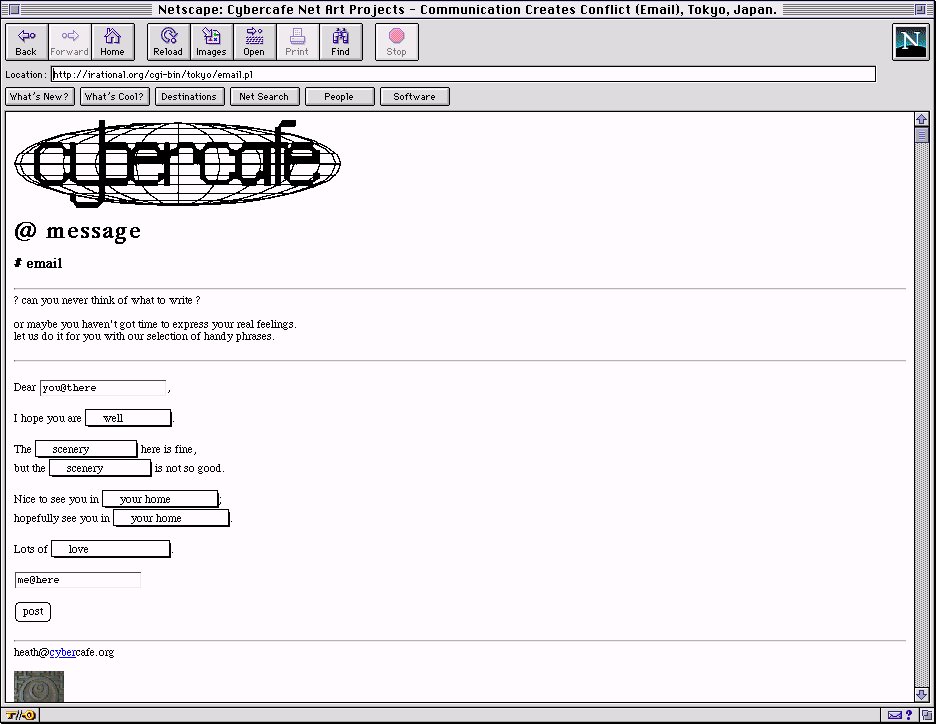Click '? can you never think of what to write ?'
Viewport: 936px width, 724px height.
107,300
